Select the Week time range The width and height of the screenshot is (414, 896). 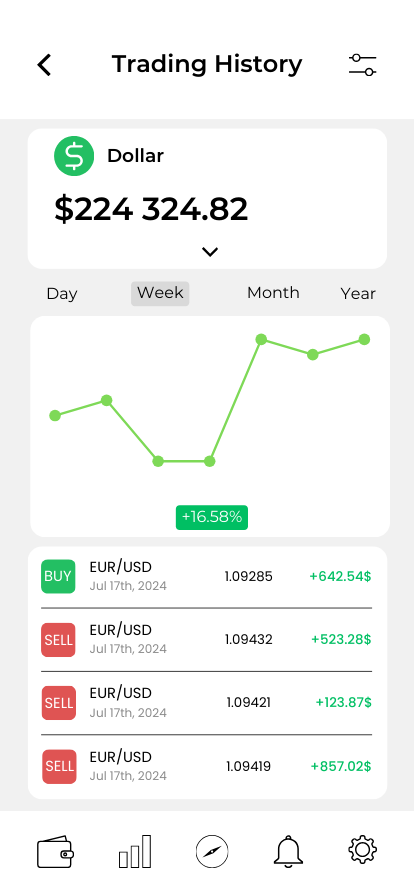[160, 293]
